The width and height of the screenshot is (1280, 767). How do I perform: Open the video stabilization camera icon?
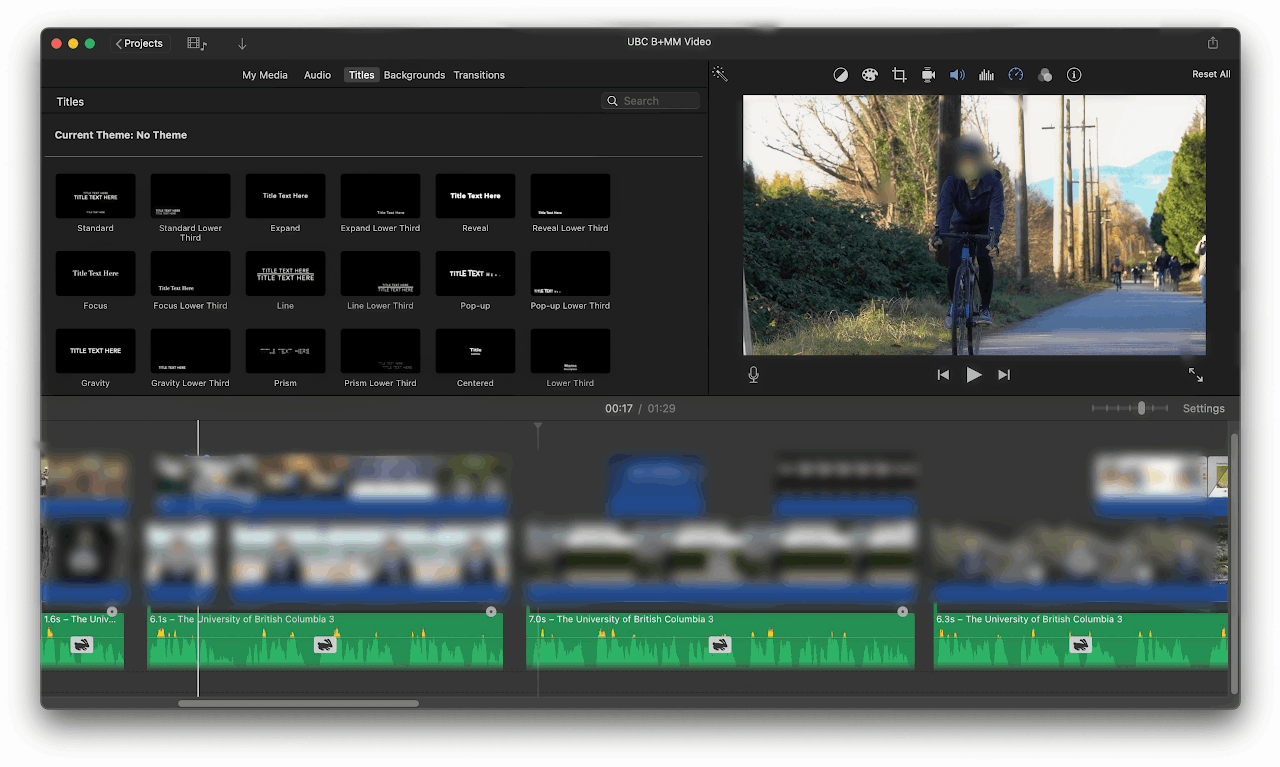point(928,75)
